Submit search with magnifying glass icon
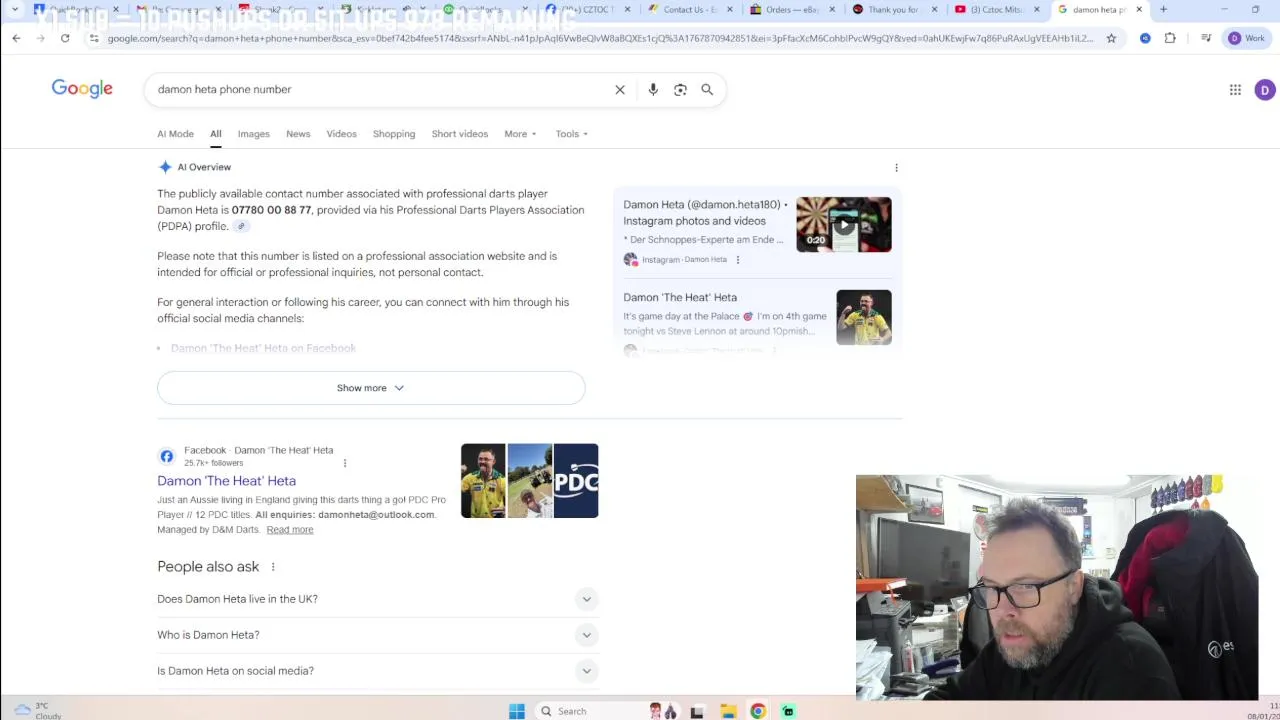1280x720 pixels. tap(707, 89)
